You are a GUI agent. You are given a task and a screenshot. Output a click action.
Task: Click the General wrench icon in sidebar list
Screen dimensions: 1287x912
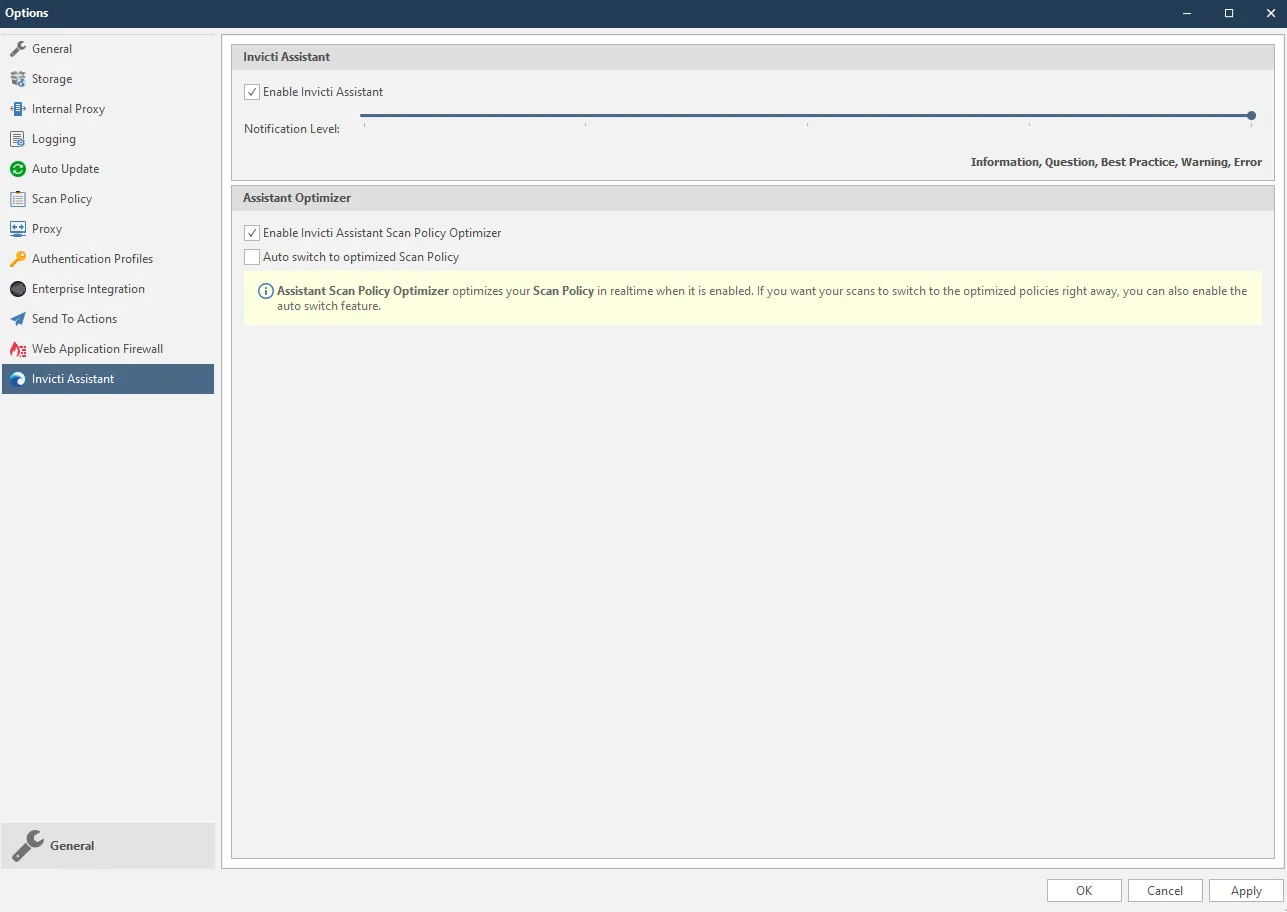pyautogui.click(x=17, y=49)
